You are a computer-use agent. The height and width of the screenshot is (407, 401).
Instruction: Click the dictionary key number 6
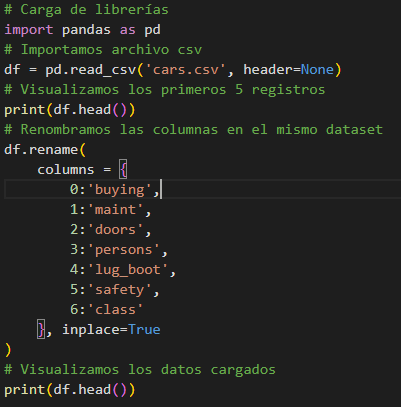tap(74, 310)
